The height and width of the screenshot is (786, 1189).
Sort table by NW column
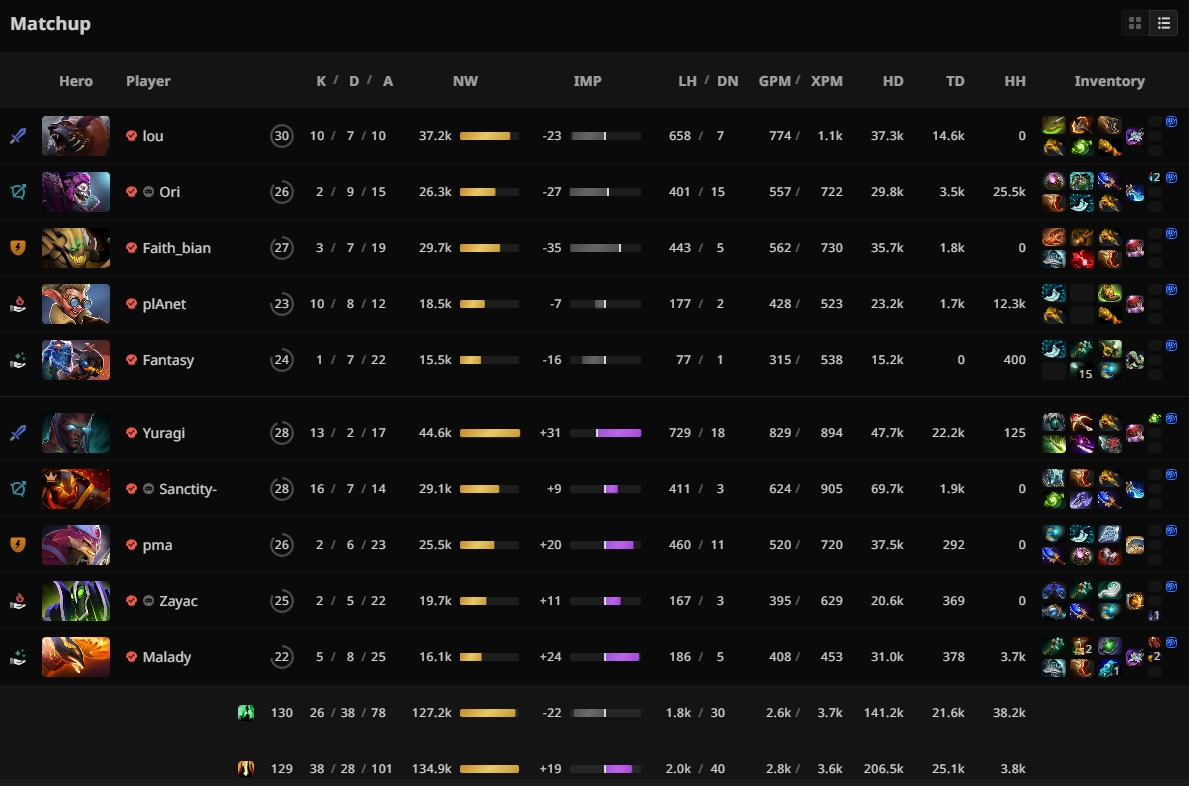(465, 81)
